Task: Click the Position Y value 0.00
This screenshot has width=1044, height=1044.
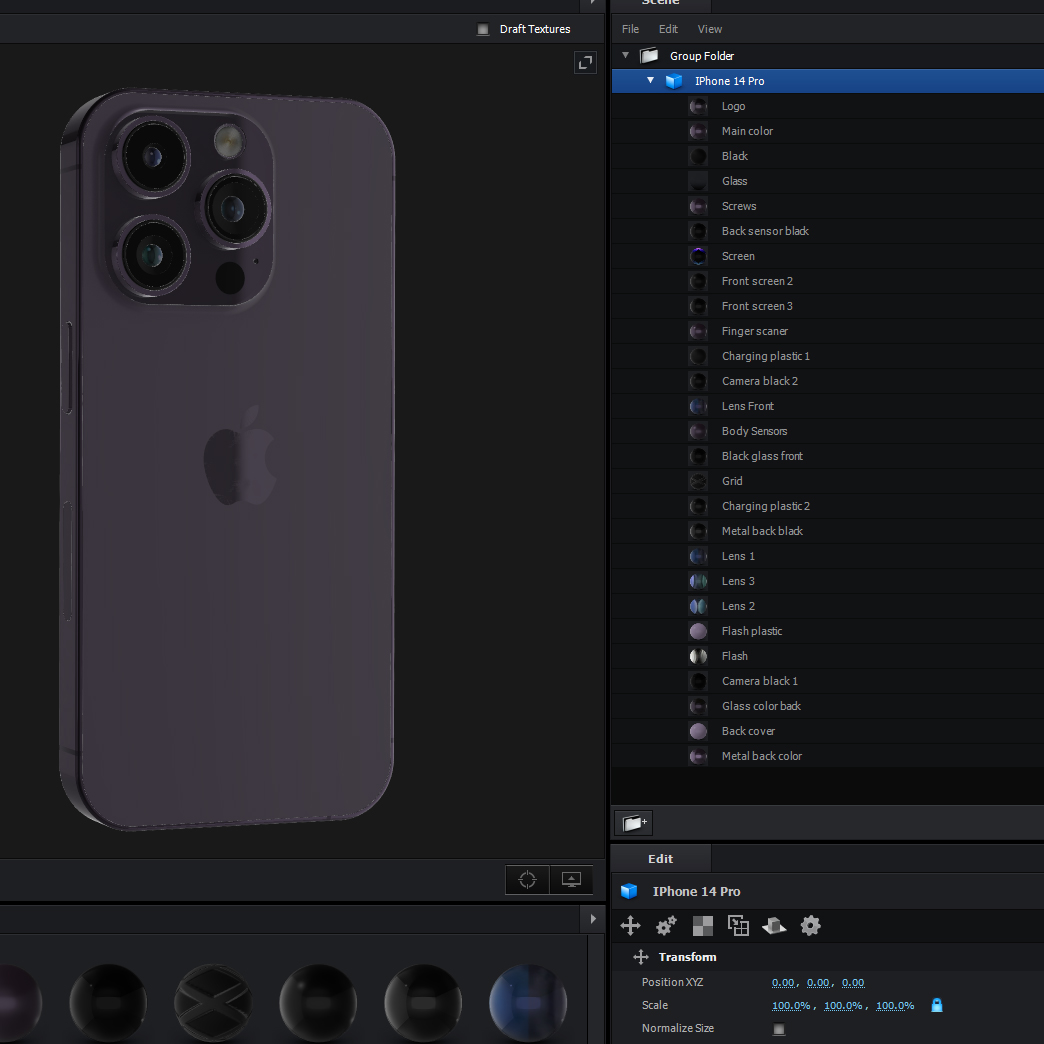Action: pyautogui.click(x=818, y=983)
